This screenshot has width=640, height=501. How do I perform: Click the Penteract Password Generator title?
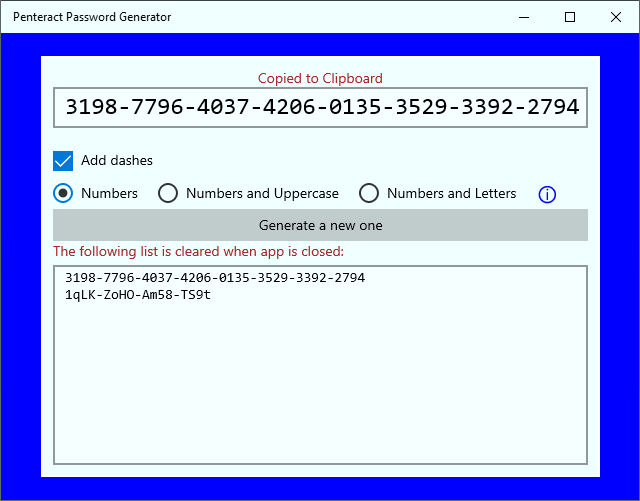click(x=92, y=17)
